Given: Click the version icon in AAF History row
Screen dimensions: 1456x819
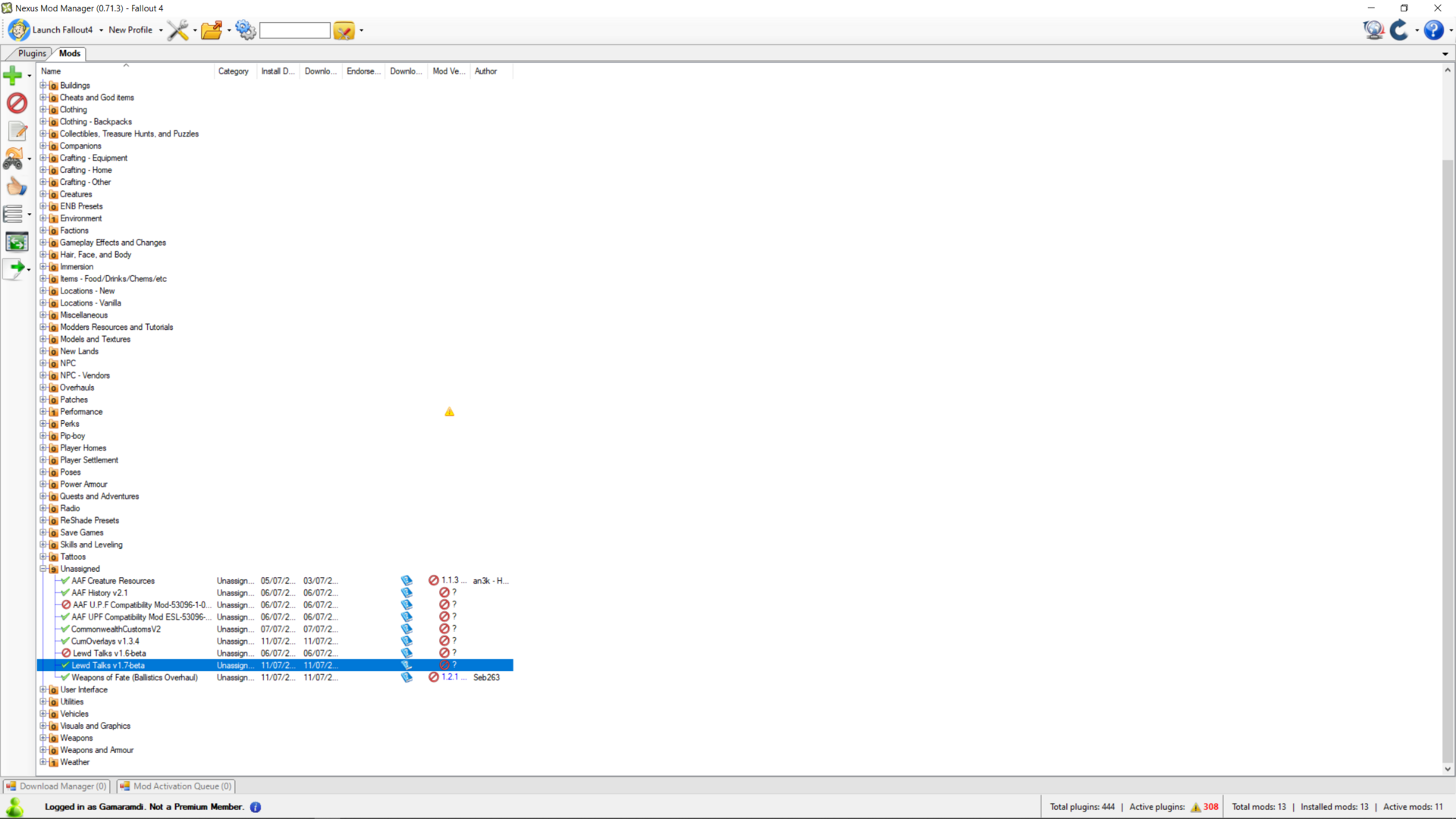Looking at the screenshot, I should point(444,593).
